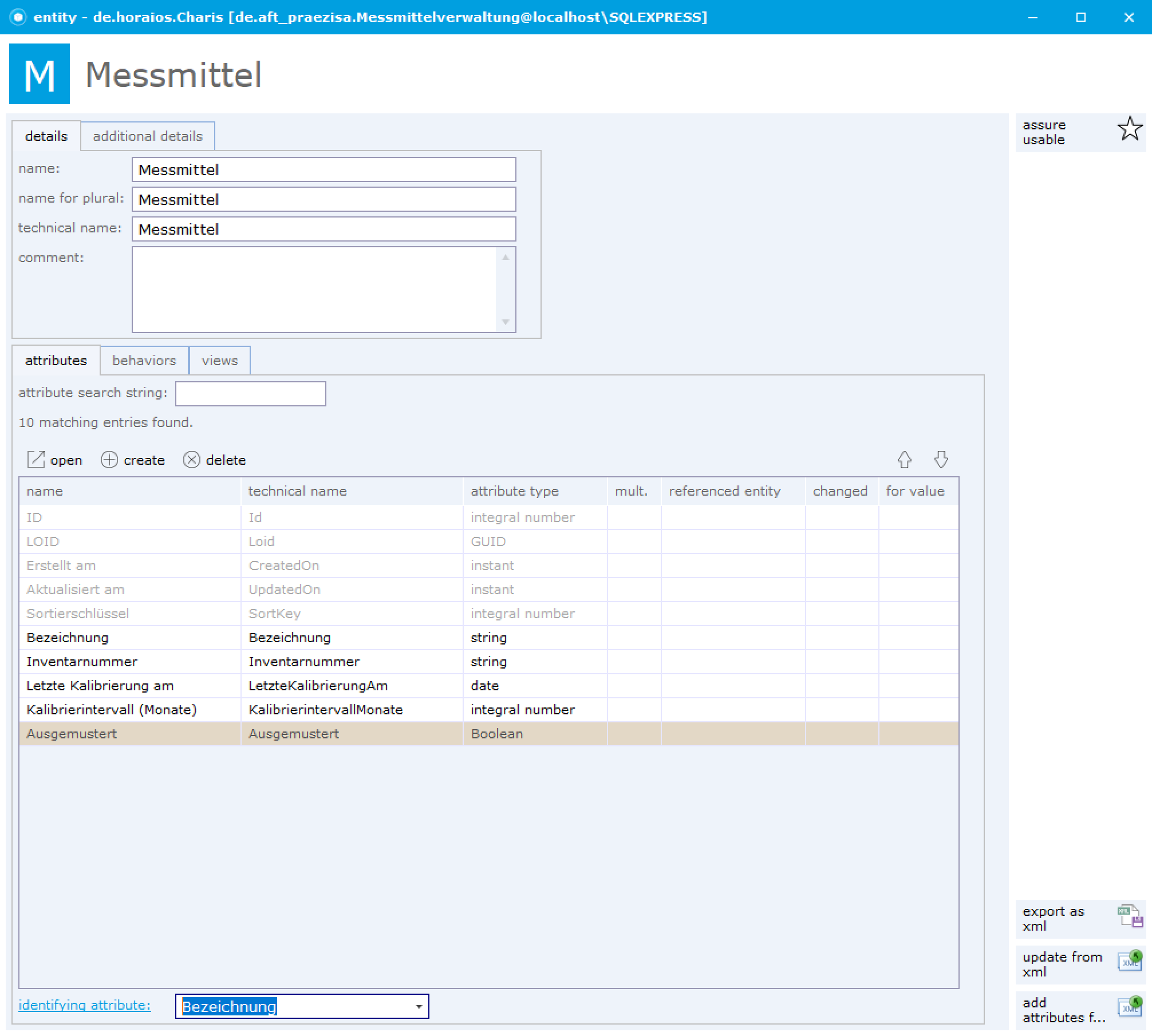Click the name input field
Viewport: 1152px width, 1036px height.
point(324,170)
